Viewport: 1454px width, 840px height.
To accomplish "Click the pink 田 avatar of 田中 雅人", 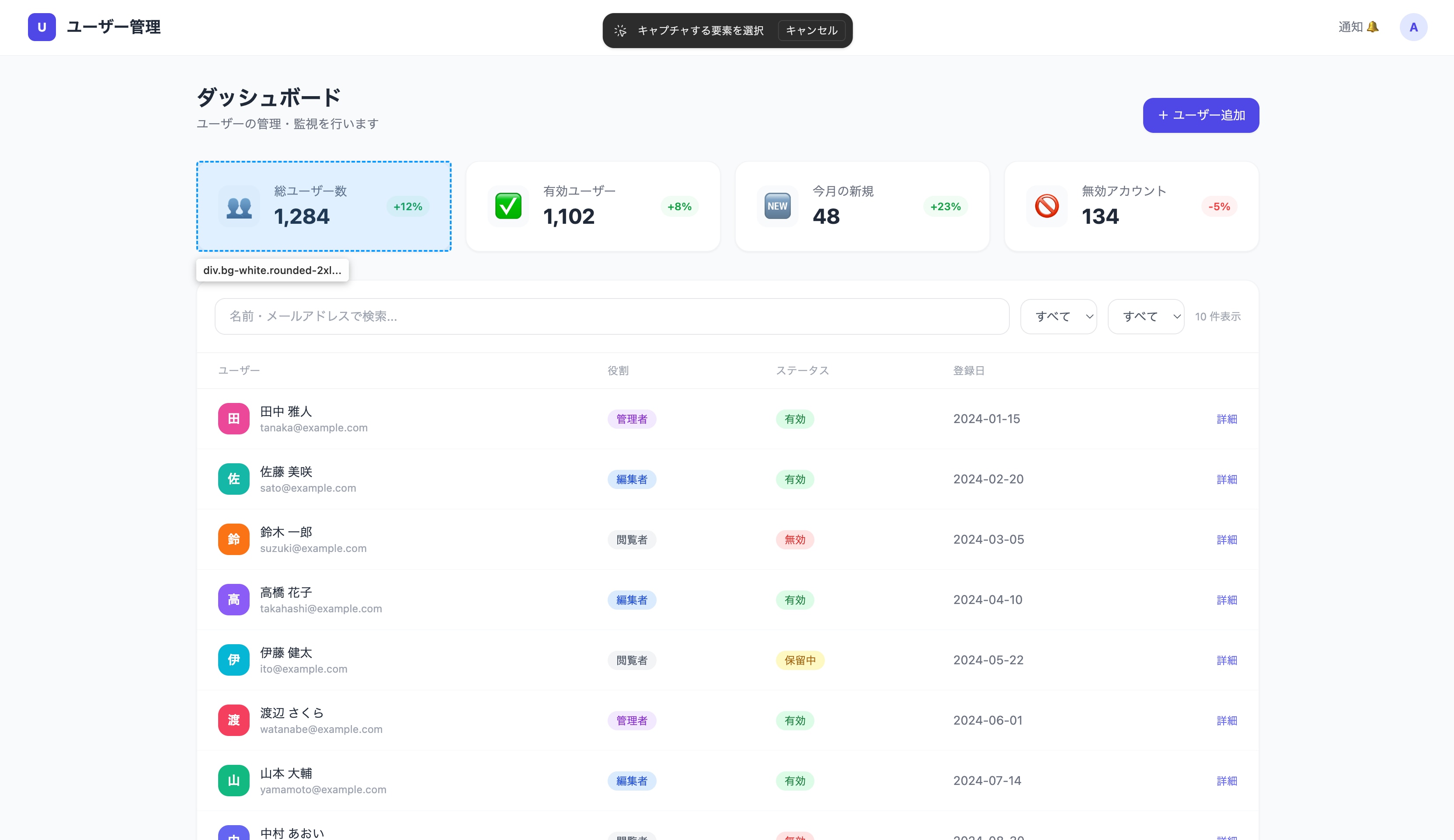I will click(x=234, y=419).
